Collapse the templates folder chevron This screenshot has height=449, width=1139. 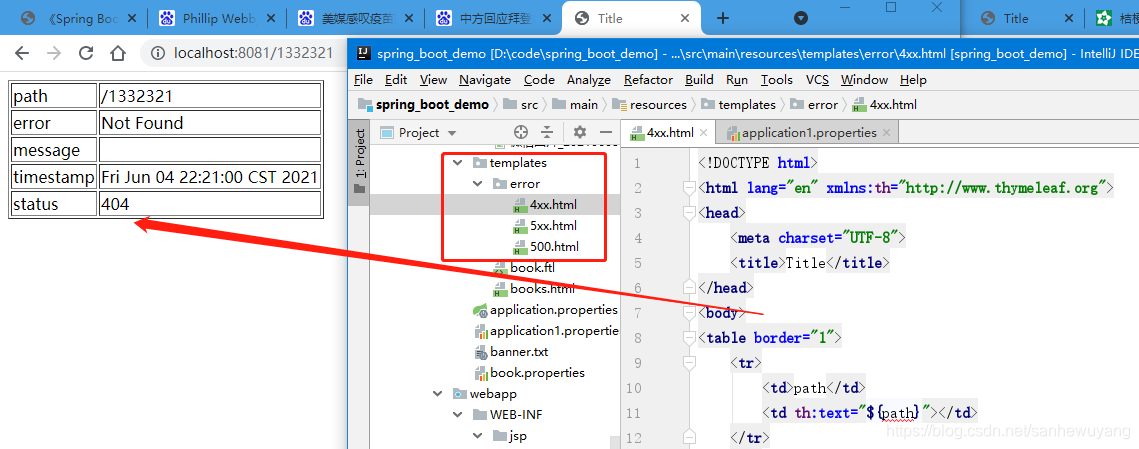[458, 163]
